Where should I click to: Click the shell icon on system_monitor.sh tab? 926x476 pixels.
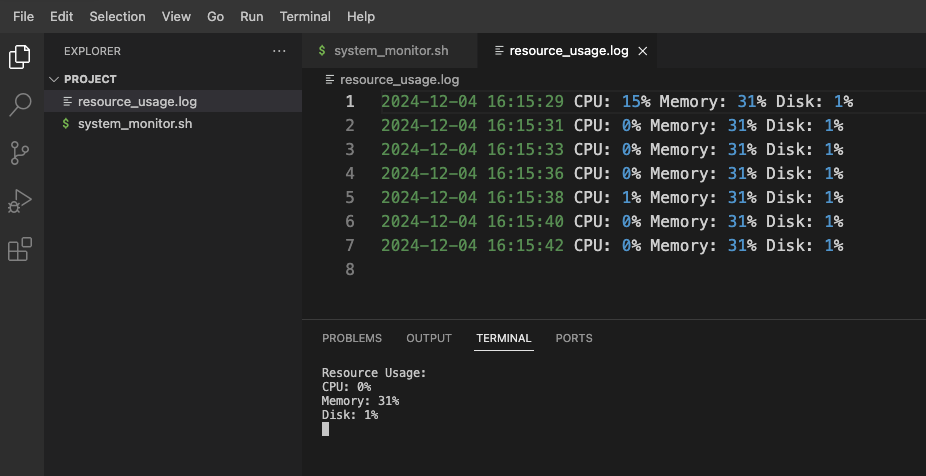coord(322,51)
